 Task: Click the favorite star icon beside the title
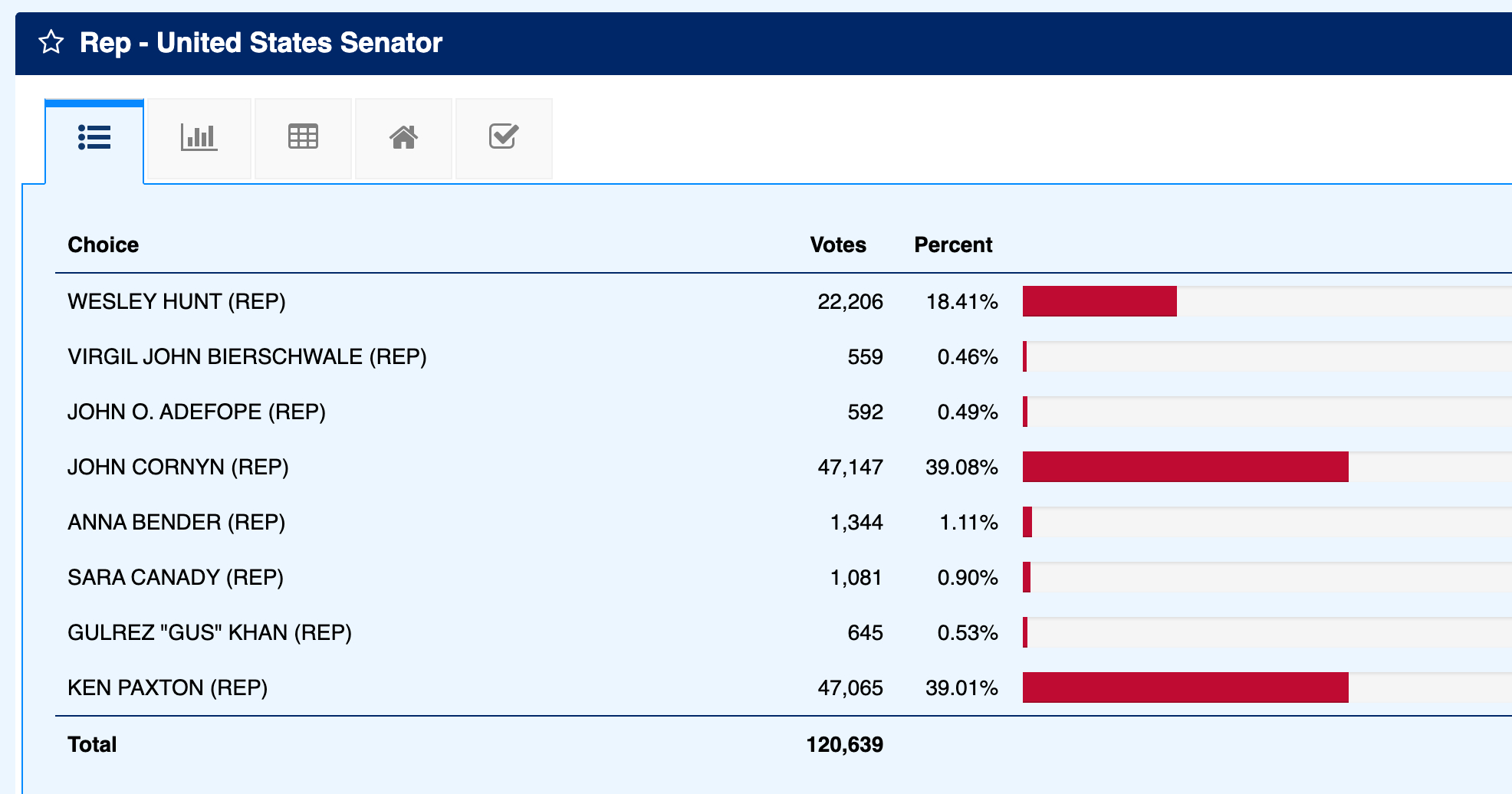coord(51,42)
